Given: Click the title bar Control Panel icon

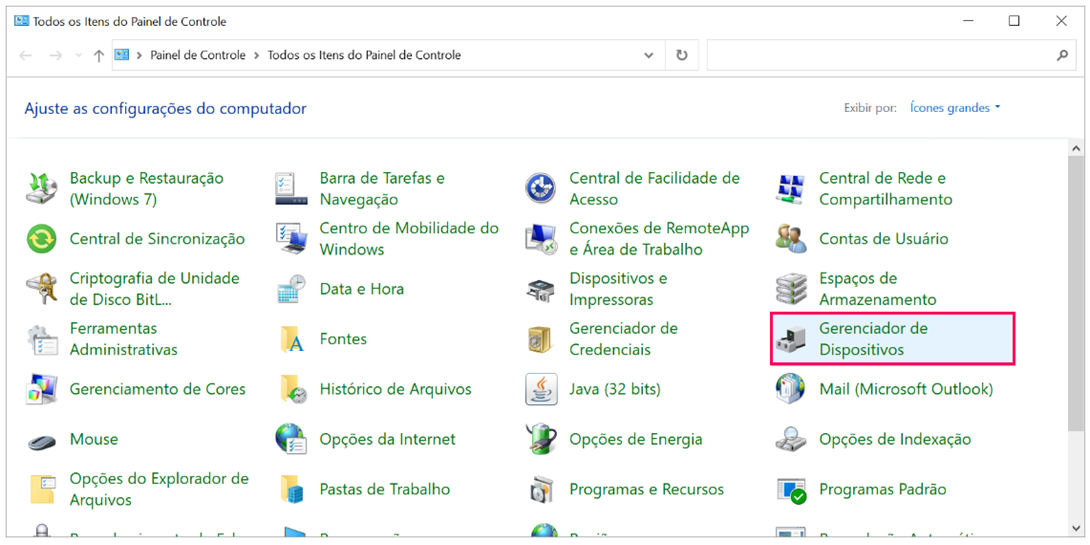Looking at the screenshot, I should pyautogui.click(x=22, y=22).
